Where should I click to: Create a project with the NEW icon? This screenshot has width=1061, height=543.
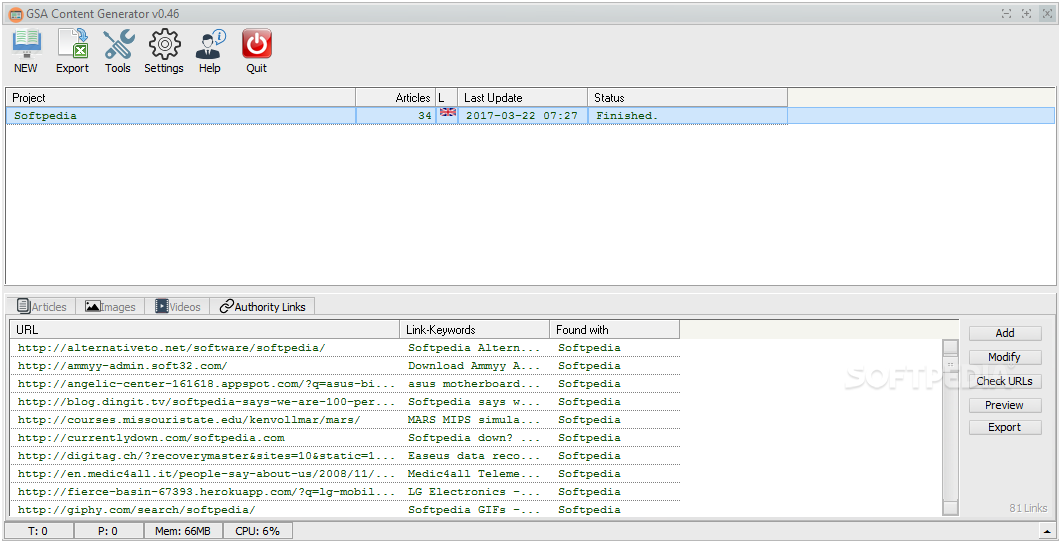(26, 51)
